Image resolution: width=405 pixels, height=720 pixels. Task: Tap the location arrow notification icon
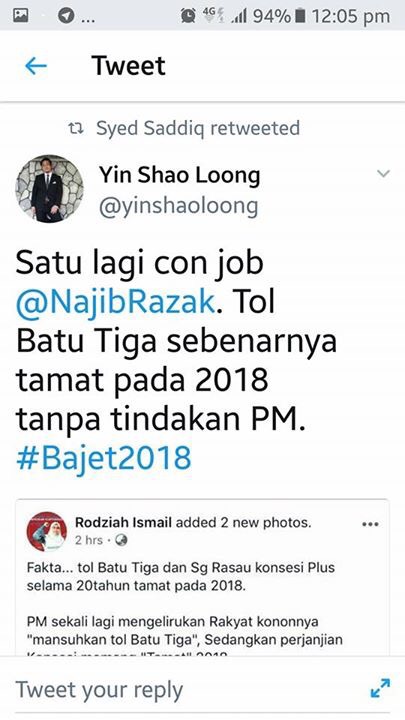pos(66,16)
